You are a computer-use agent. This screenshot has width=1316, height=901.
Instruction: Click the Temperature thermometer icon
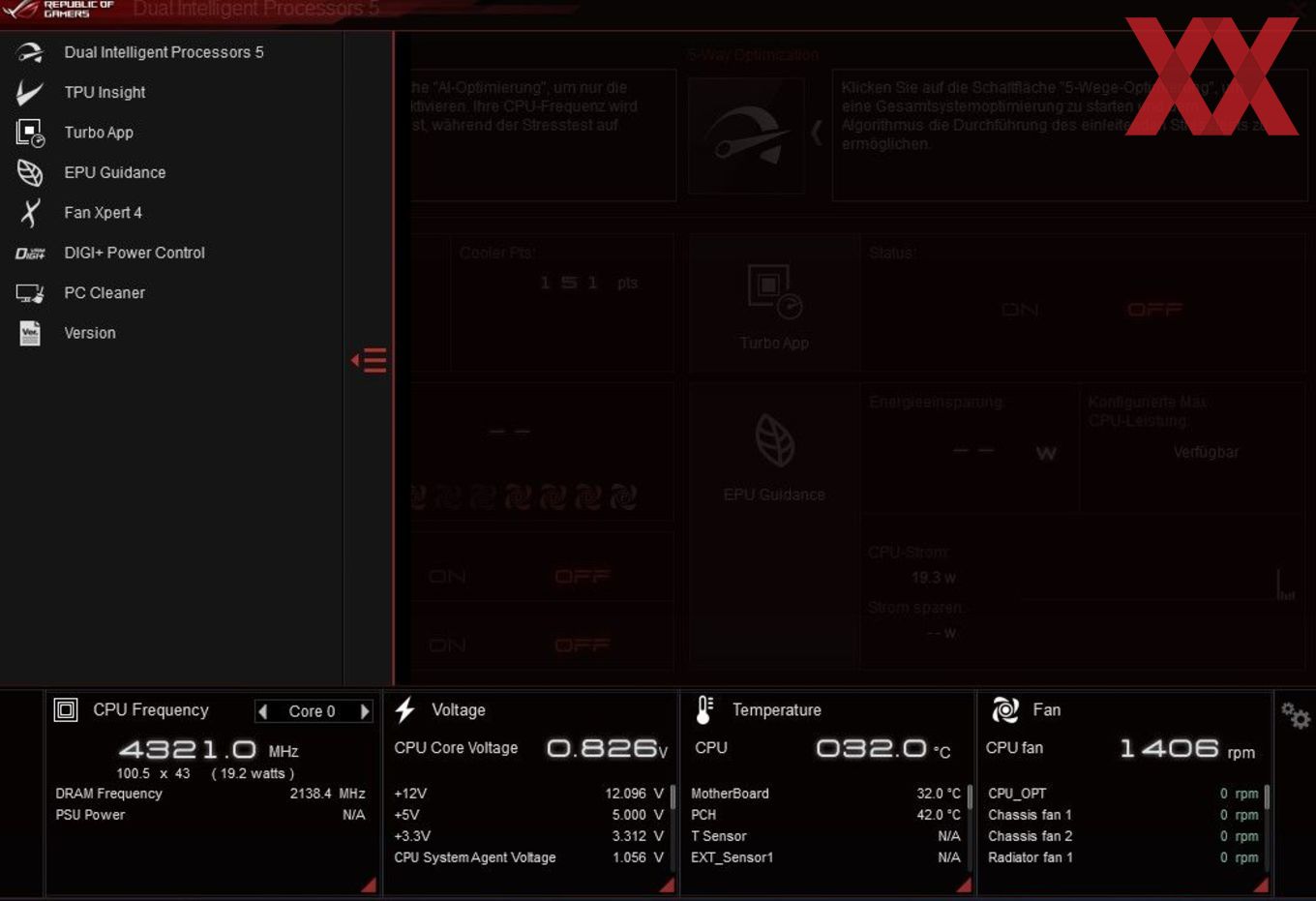click(x=704, y=710)
